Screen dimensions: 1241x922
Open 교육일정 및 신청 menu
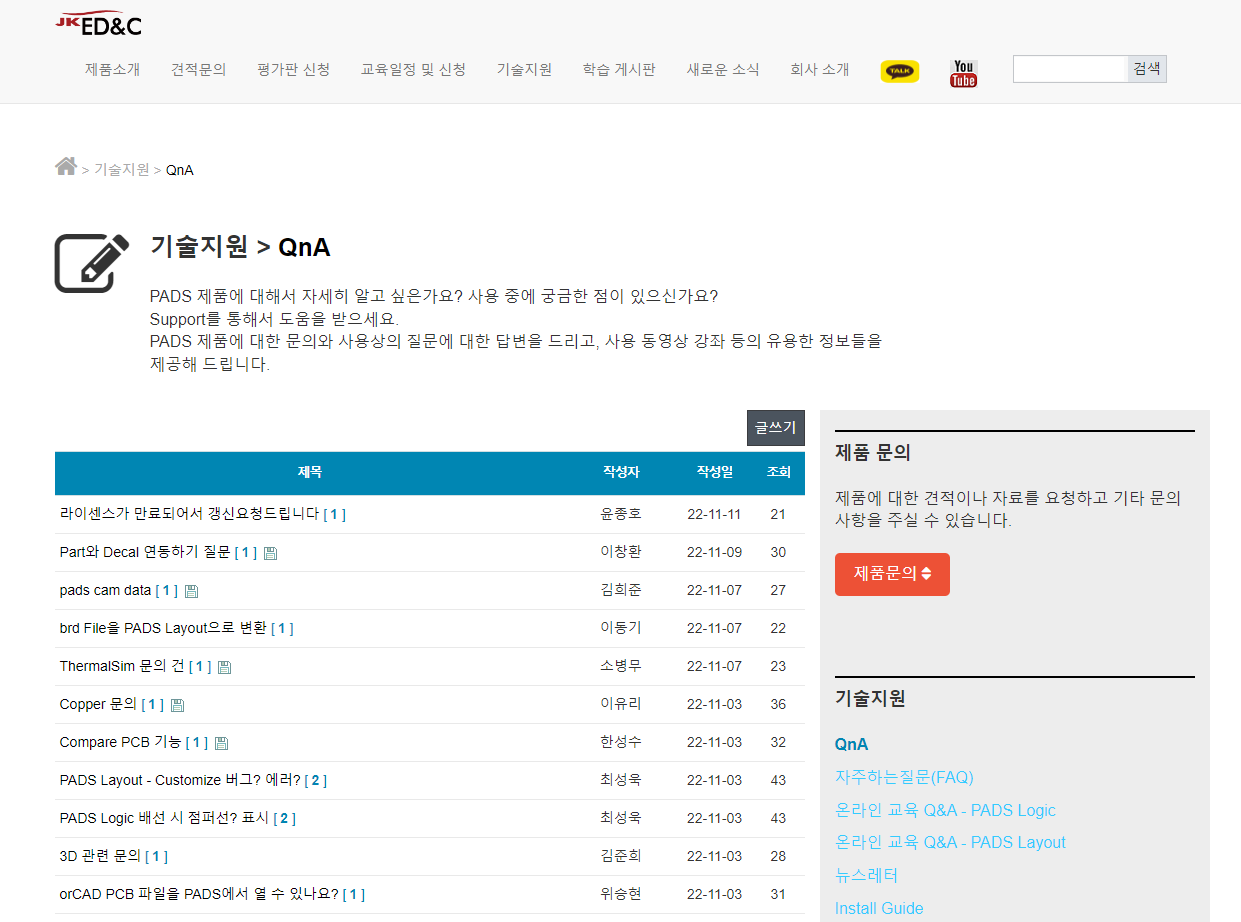[x=413, y=69]
